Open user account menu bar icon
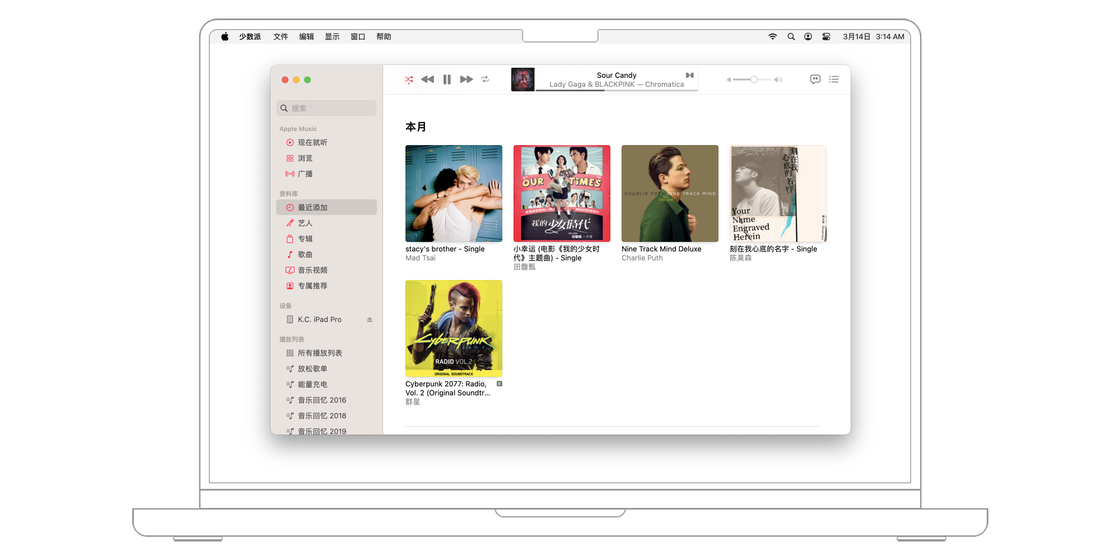This screenshot has width=1120, height=560. [808, 36]
